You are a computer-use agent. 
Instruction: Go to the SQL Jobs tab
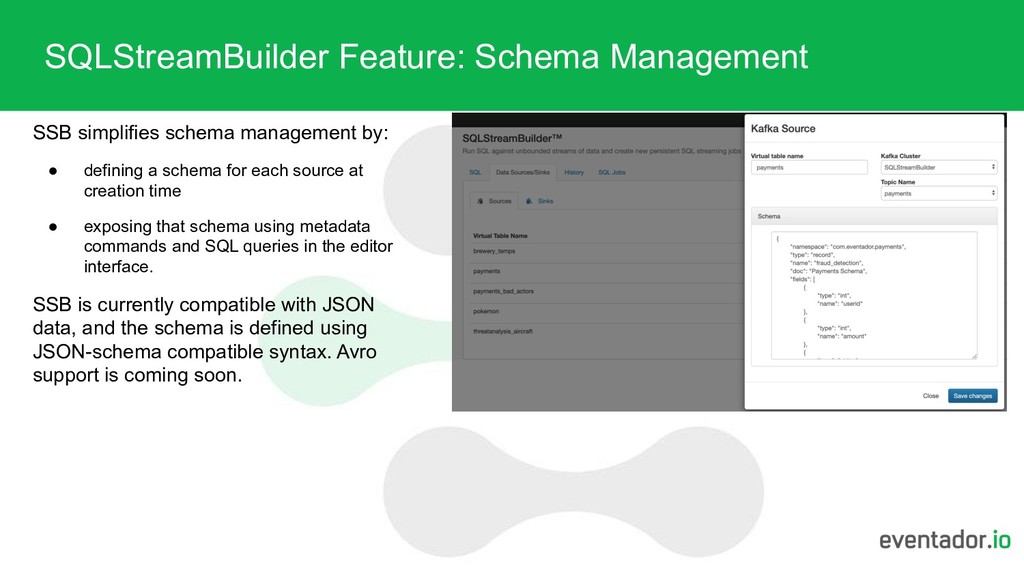612,172
